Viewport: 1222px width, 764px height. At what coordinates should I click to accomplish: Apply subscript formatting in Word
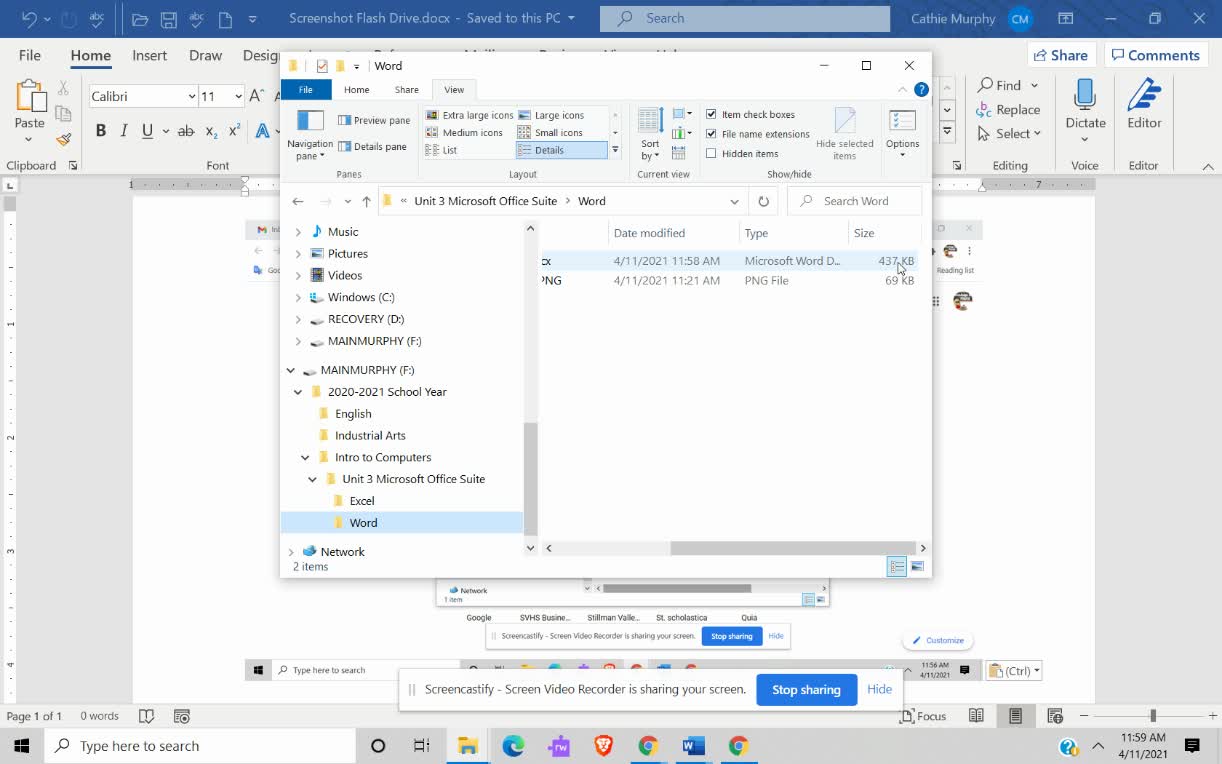pos(211,131)
